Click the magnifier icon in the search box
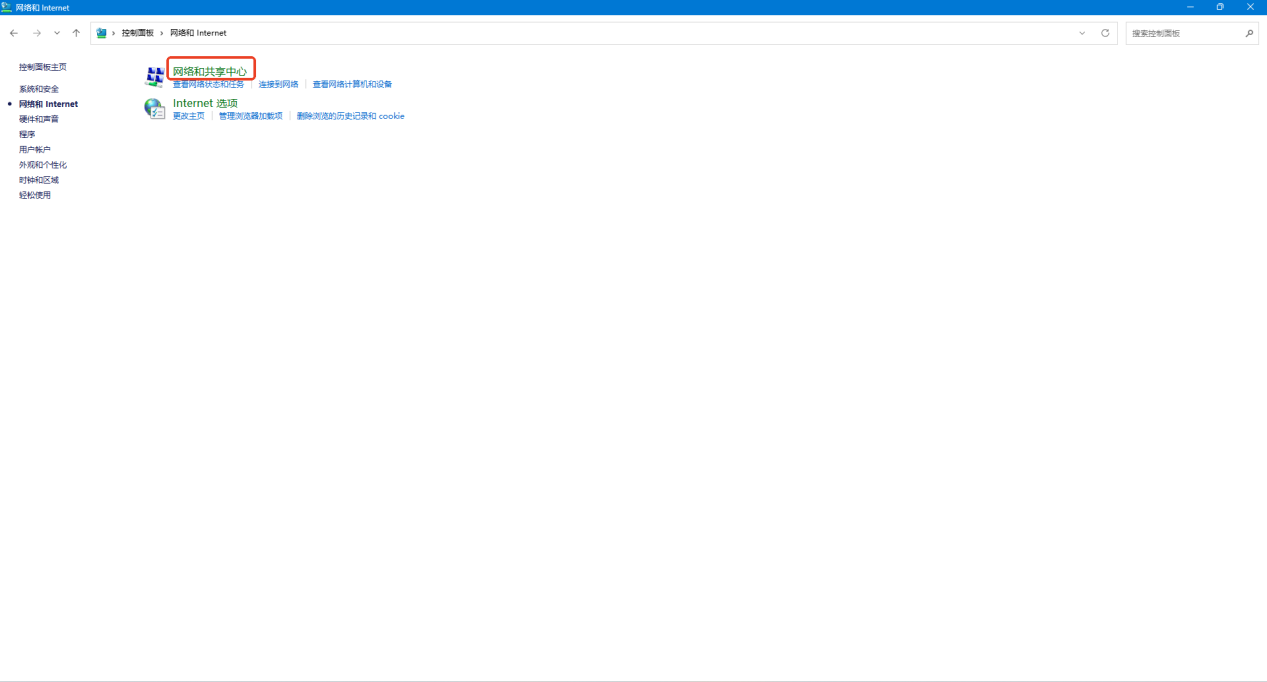 (x=1249, y=33)
